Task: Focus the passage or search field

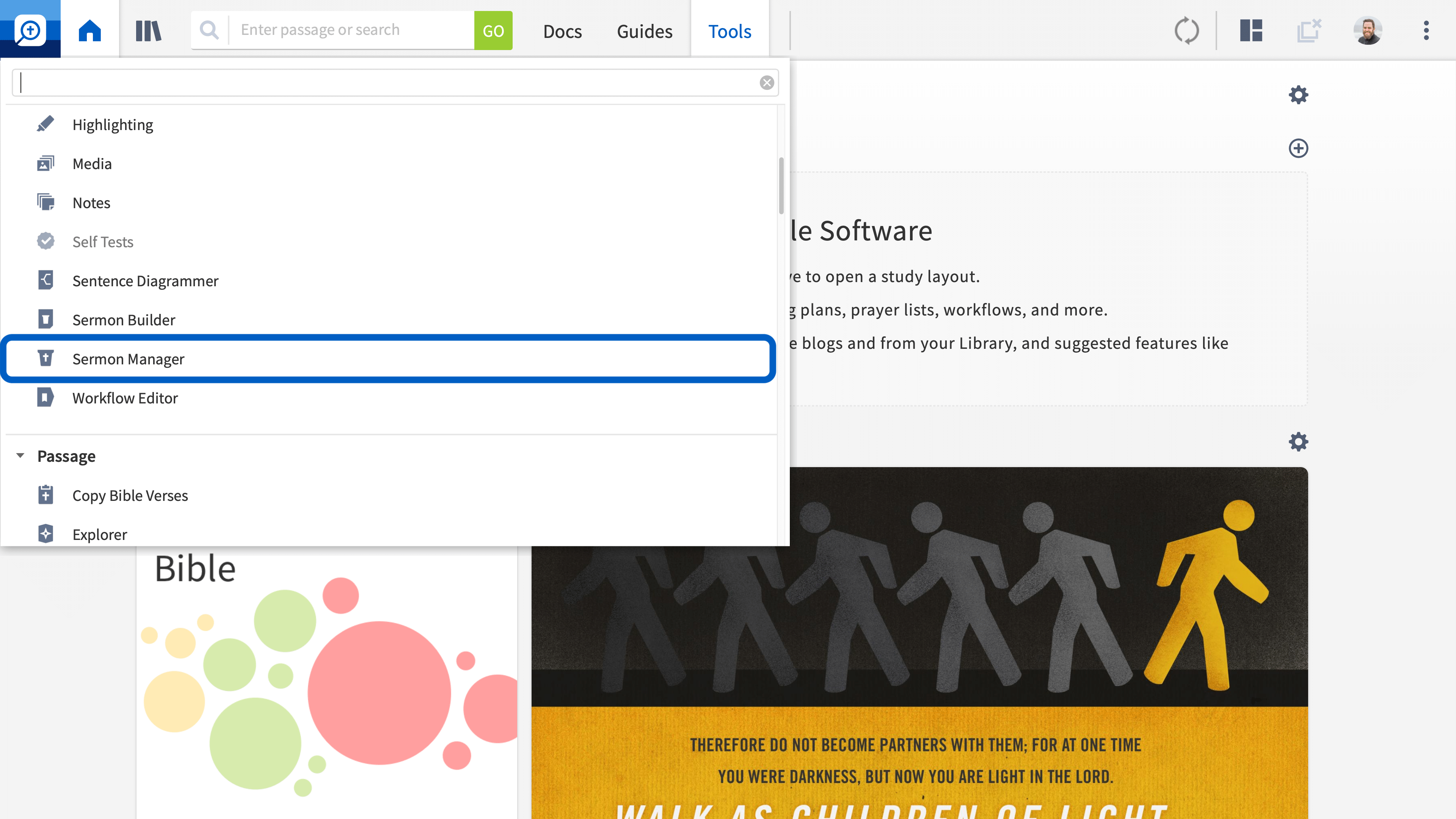Action: [x=351, y=30]
